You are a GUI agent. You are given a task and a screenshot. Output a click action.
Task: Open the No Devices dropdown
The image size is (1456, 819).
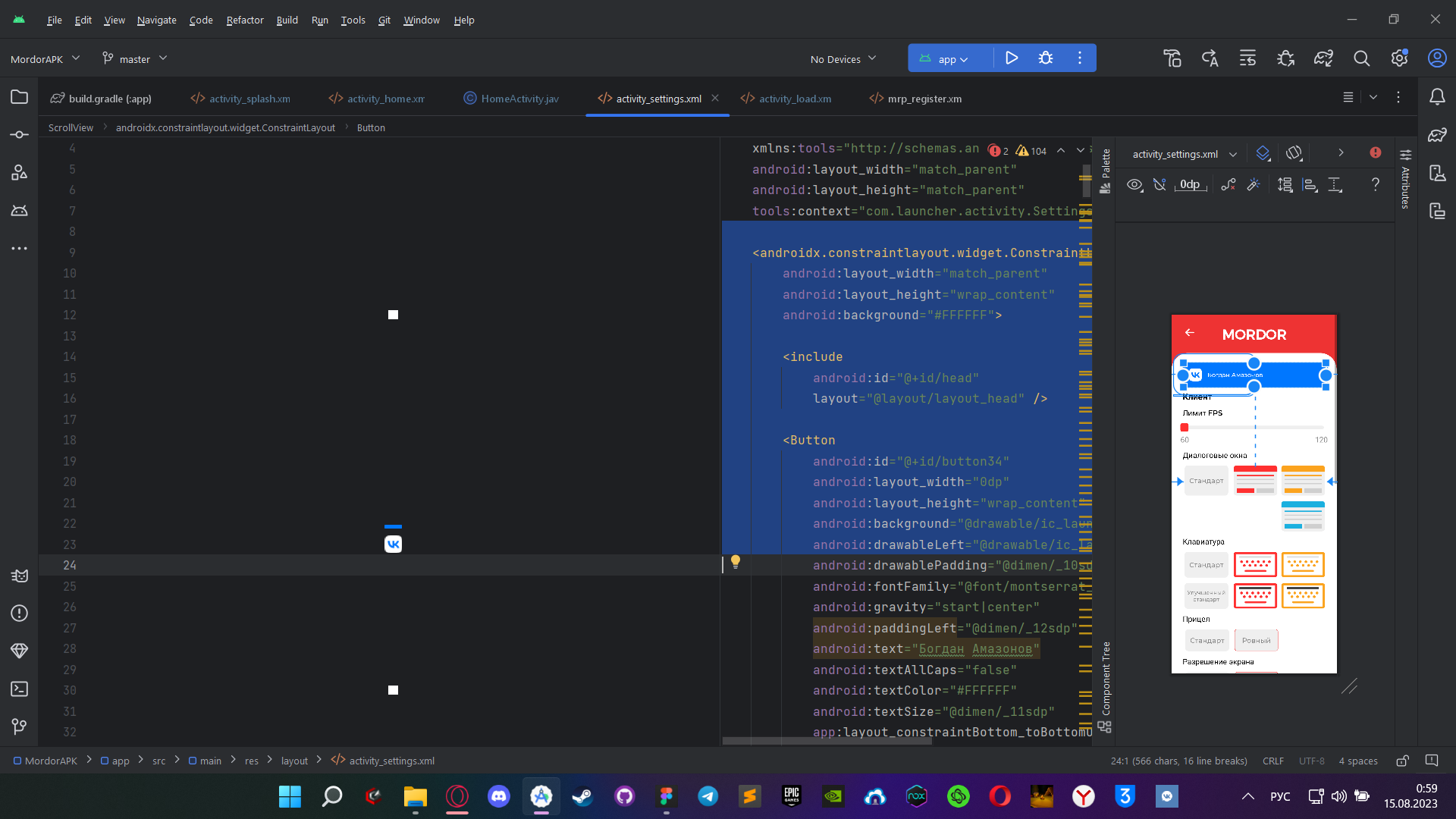click(843, 59)
